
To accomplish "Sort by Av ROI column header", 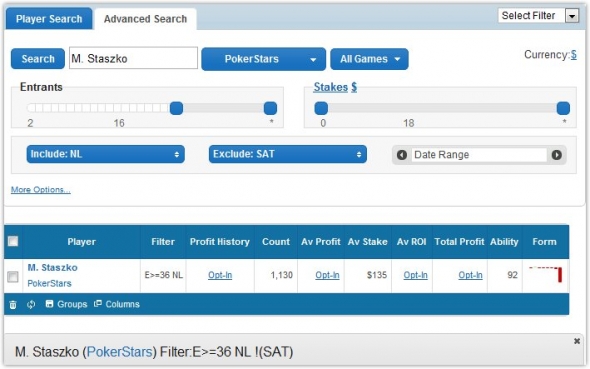I will [x=412, y=242].
